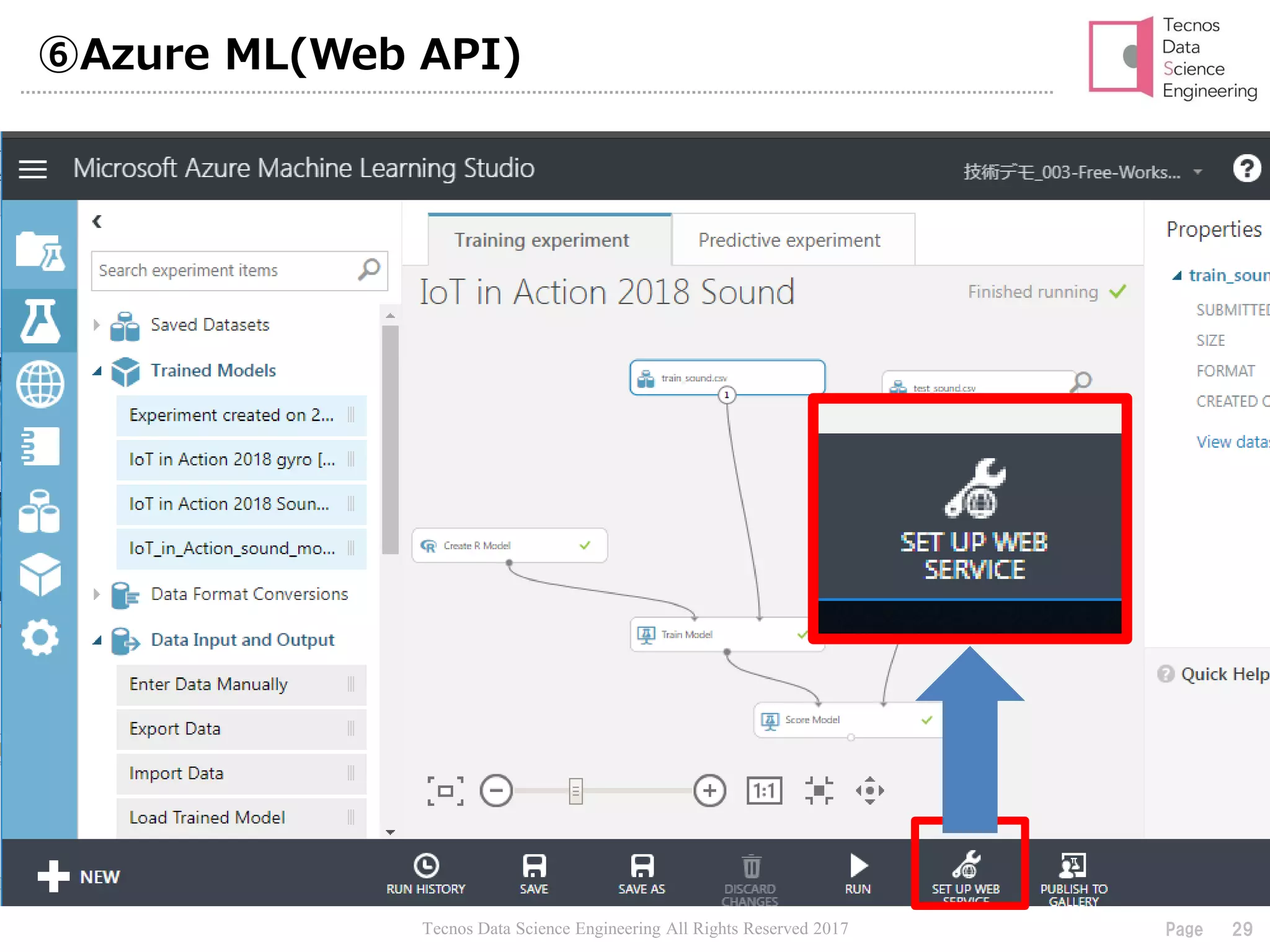The image size is (1270, 952).
Task: Click the 'IoT in Action 2018 Sound' experiment title
Action: pos(606,292)
